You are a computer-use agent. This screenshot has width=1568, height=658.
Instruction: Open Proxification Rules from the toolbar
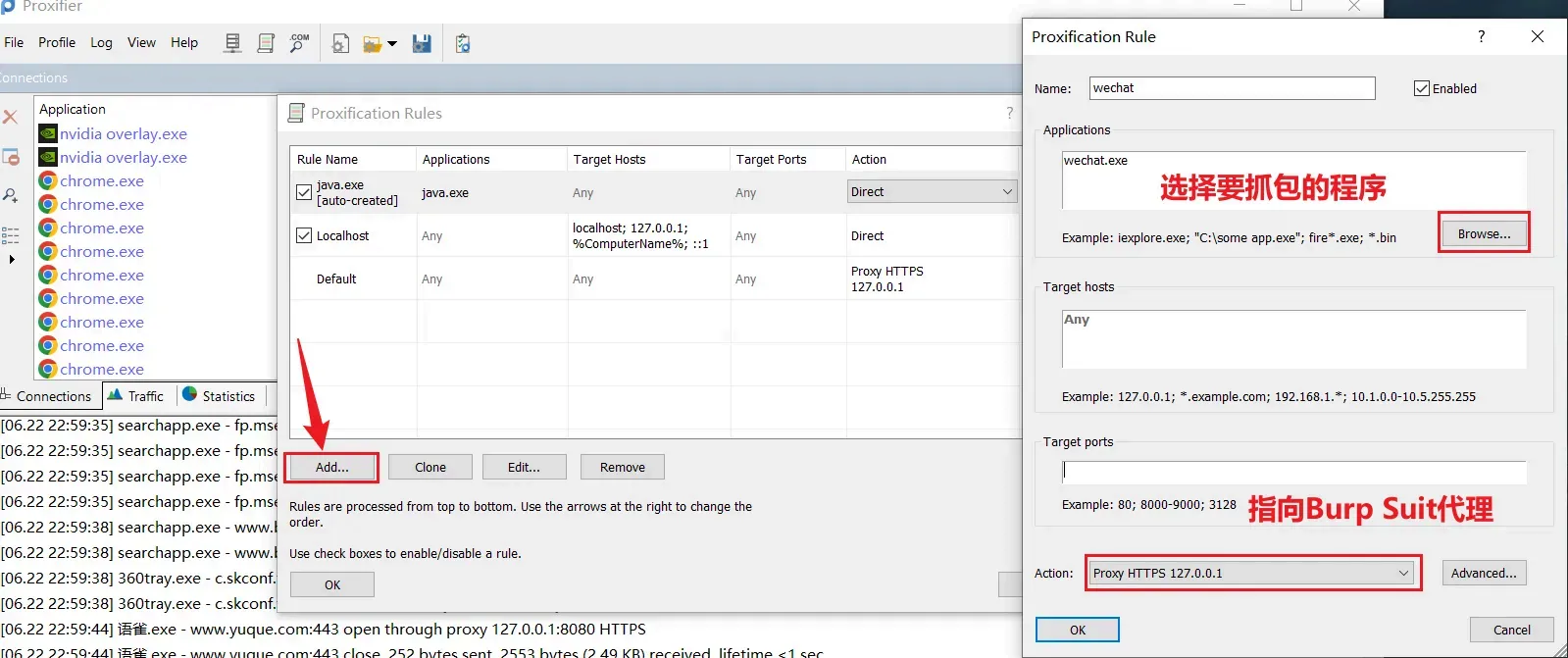266,43
